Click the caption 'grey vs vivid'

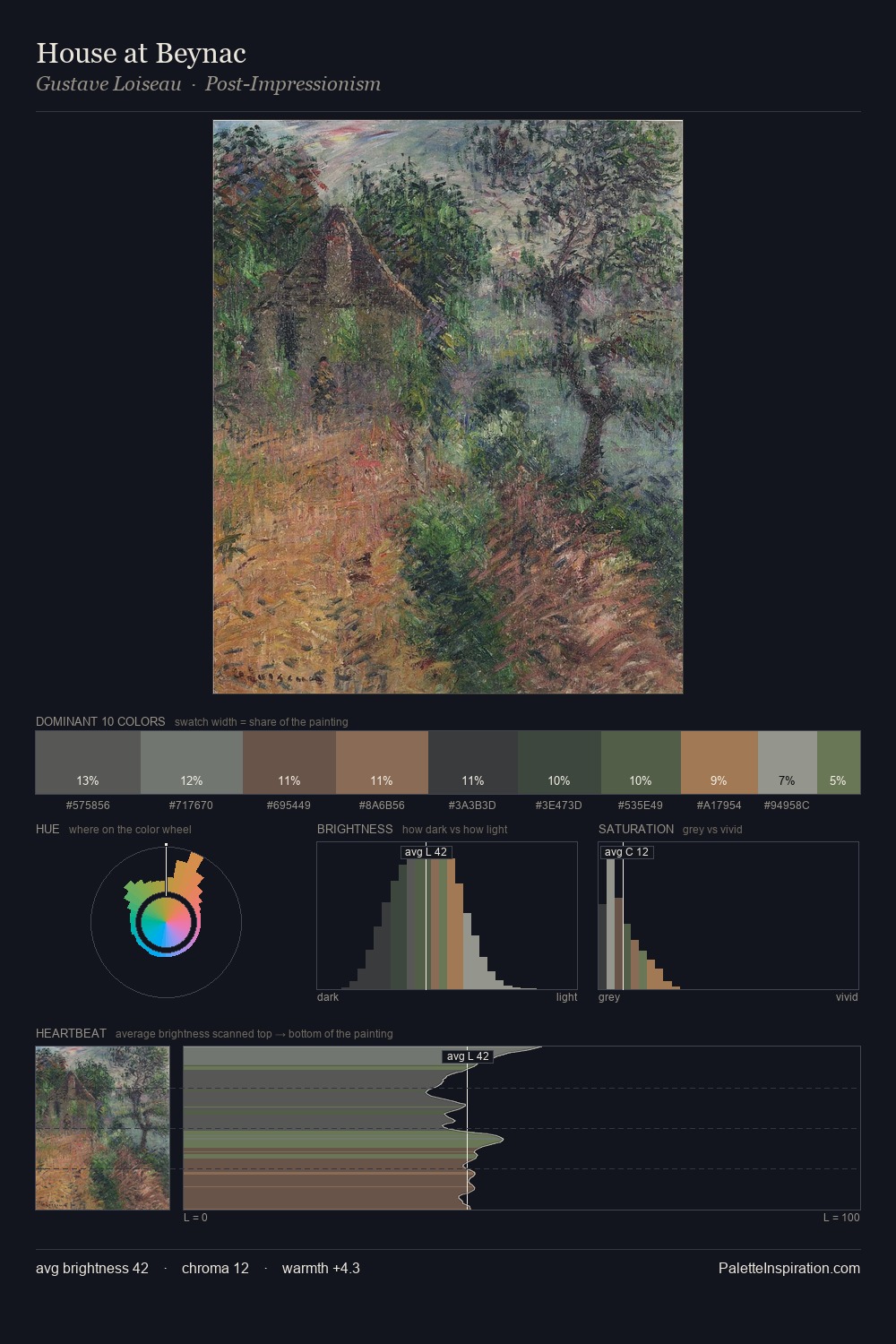coord(712,830)
